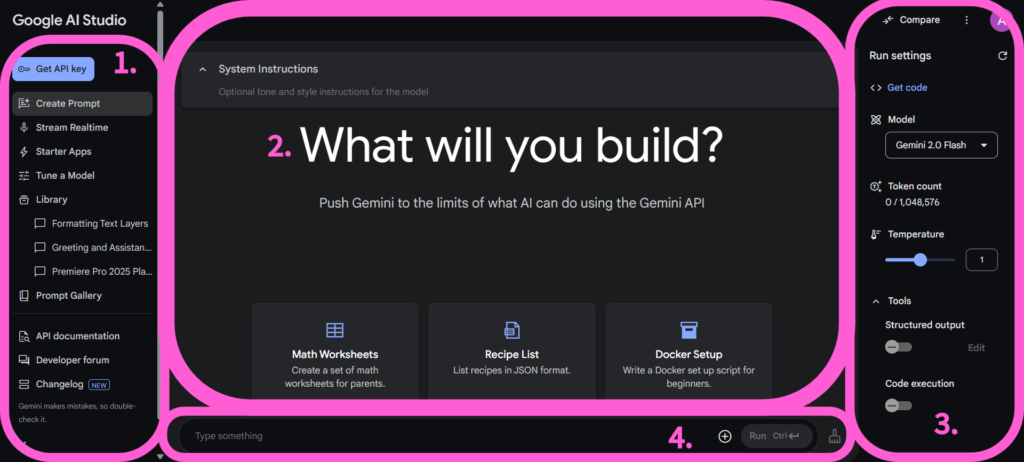This screenshot has width=1024, height=462.
Task: Click the Run button
Action: (x=776, y=436)
